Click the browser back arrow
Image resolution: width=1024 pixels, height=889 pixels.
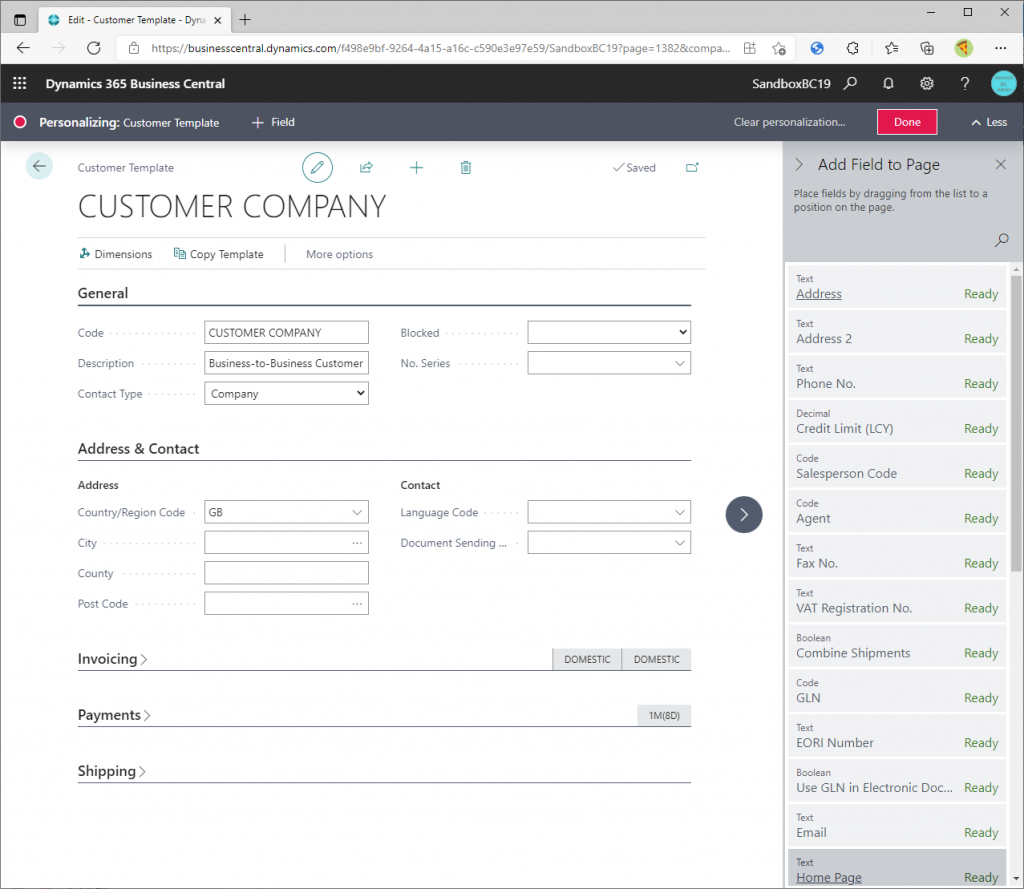[24, 48]
